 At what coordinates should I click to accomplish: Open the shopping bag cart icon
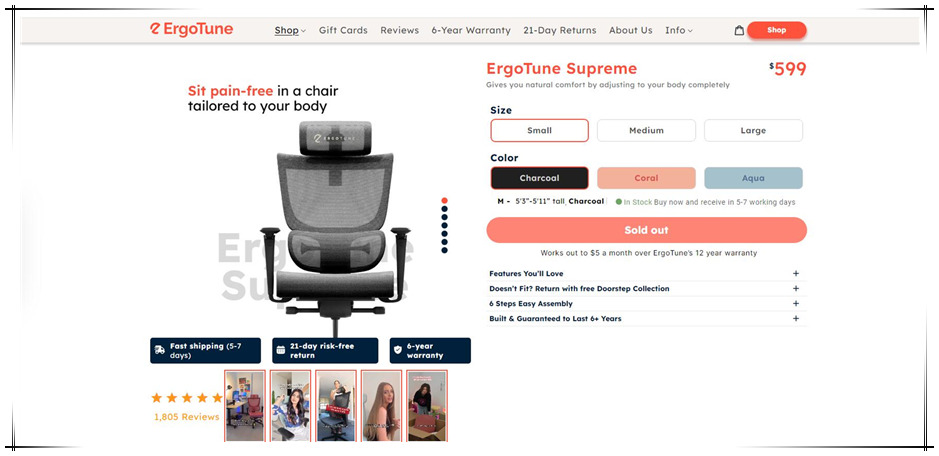(x=739, y=30)
